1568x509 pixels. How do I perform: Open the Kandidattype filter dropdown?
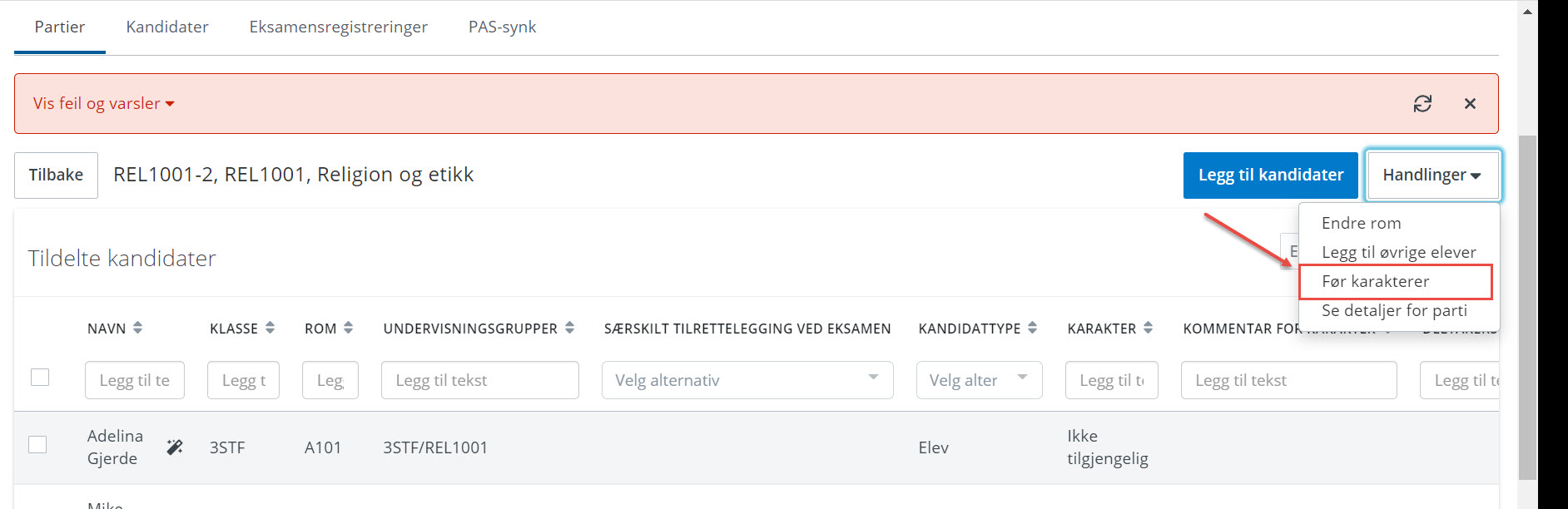(979, 380)
